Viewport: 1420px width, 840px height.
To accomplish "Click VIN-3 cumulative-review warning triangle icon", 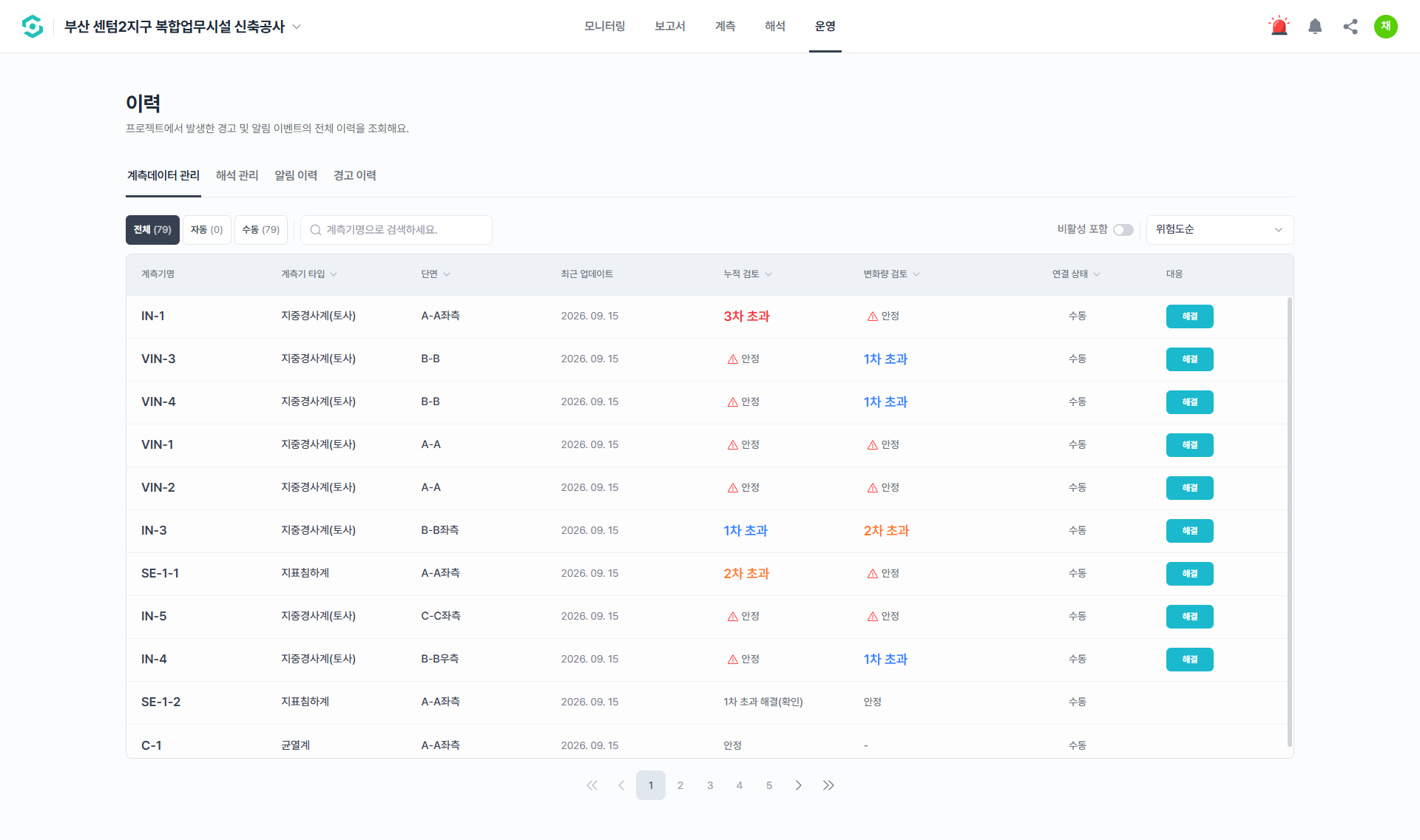I will [733, 359].
